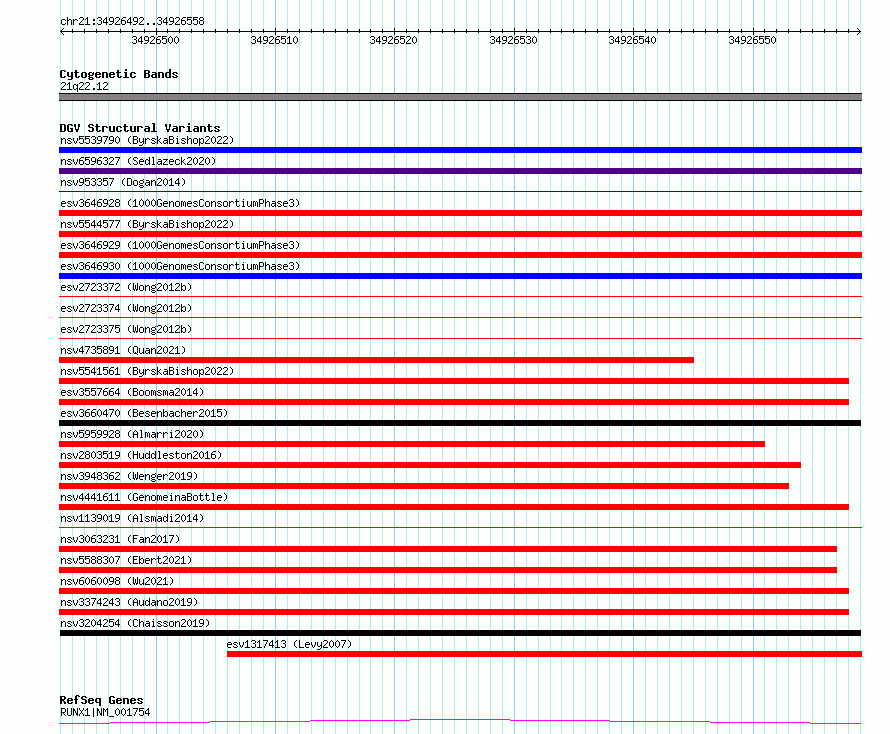Click the left arrow on the coordinate ruler
The width and height of the screenshot is (890, 734).
(x=62, y=32)
